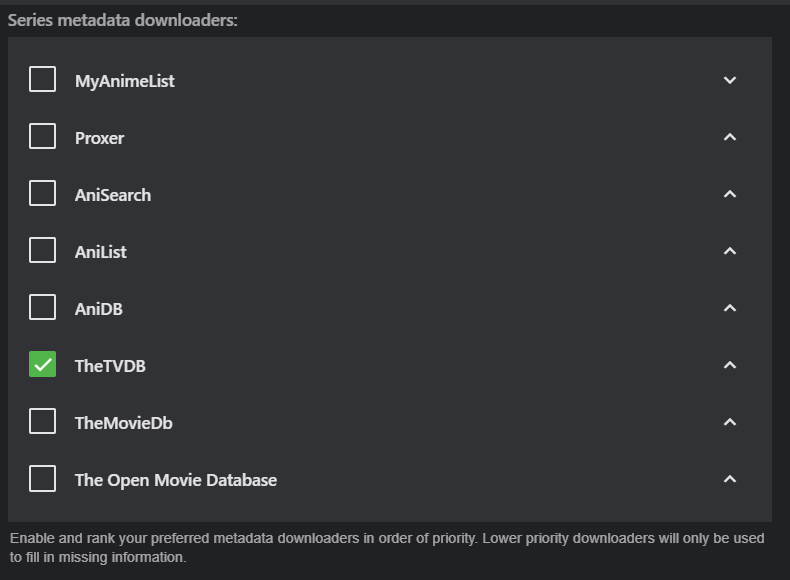This screenshot has height=580, width=790.
Task: Uncheck the TheTVDB downloader
Action: point(42,365)
